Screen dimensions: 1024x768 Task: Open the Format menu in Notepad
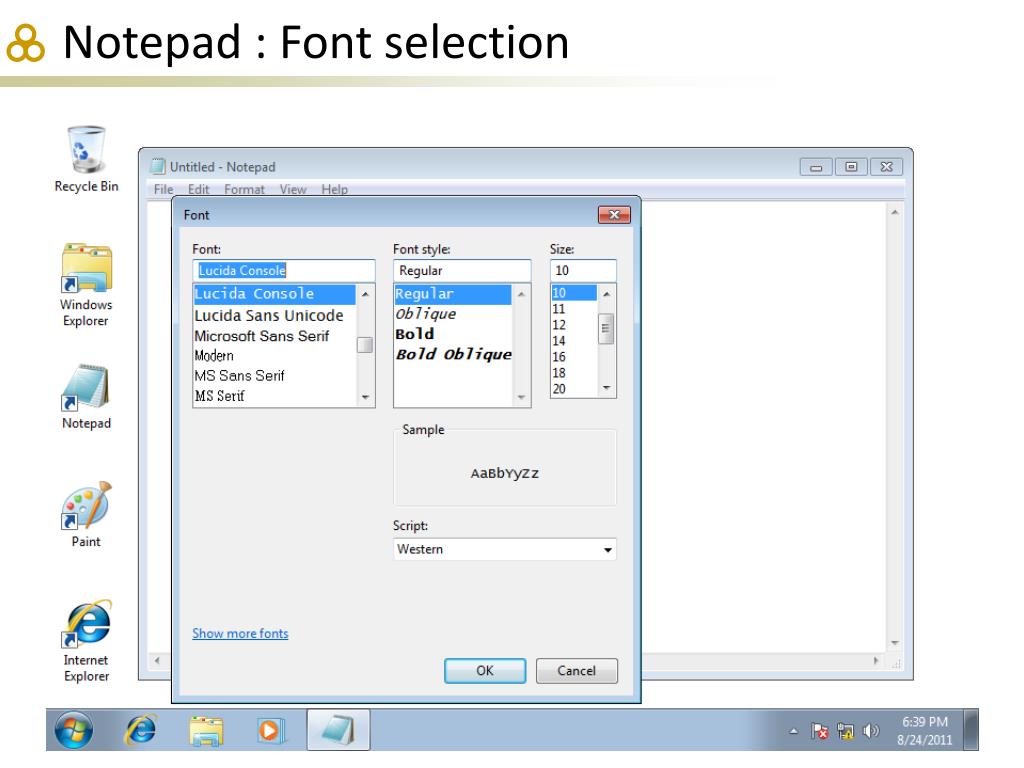[244, 189]
